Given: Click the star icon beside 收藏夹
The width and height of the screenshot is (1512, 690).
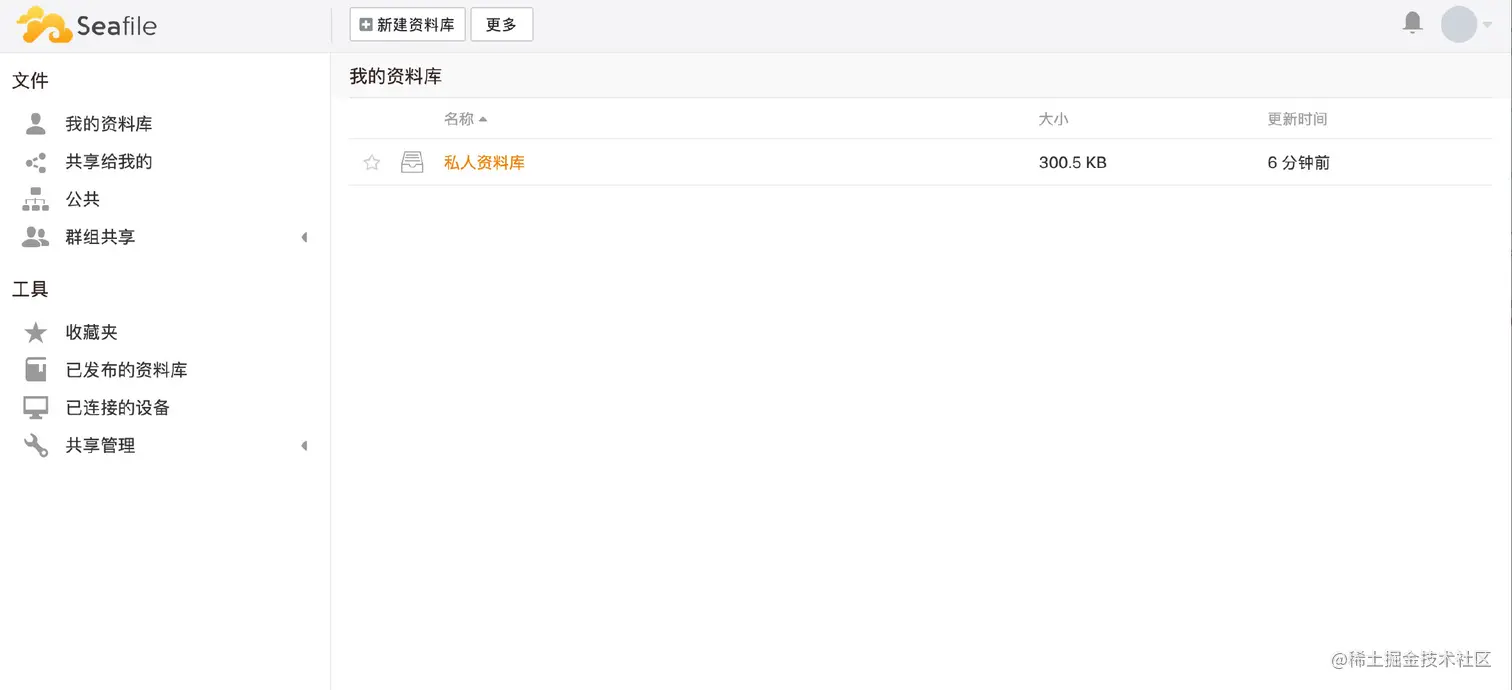Looking at the screenshot, I should pyautogui.click(x=36, y=332).
